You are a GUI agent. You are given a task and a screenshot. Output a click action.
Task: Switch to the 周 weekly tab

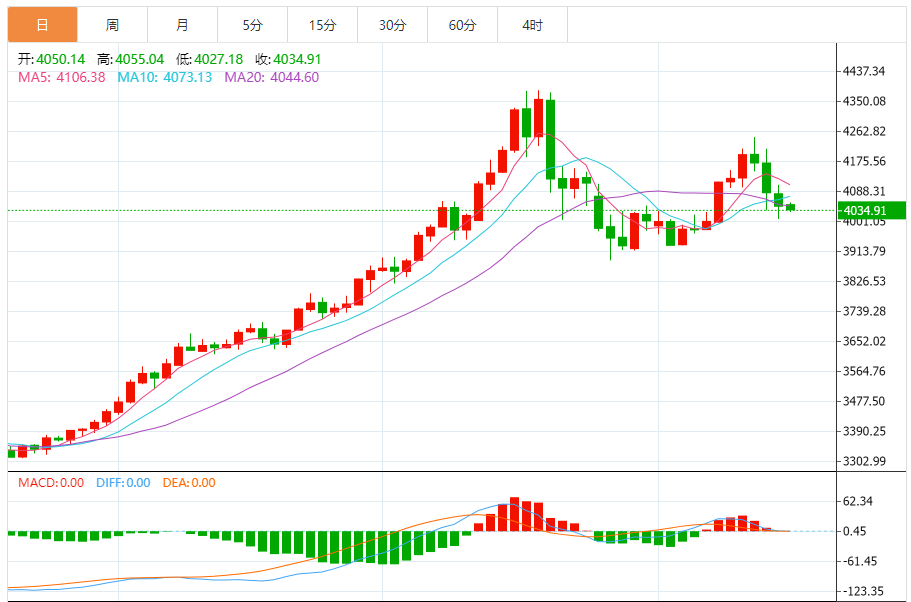click(112, 25)
